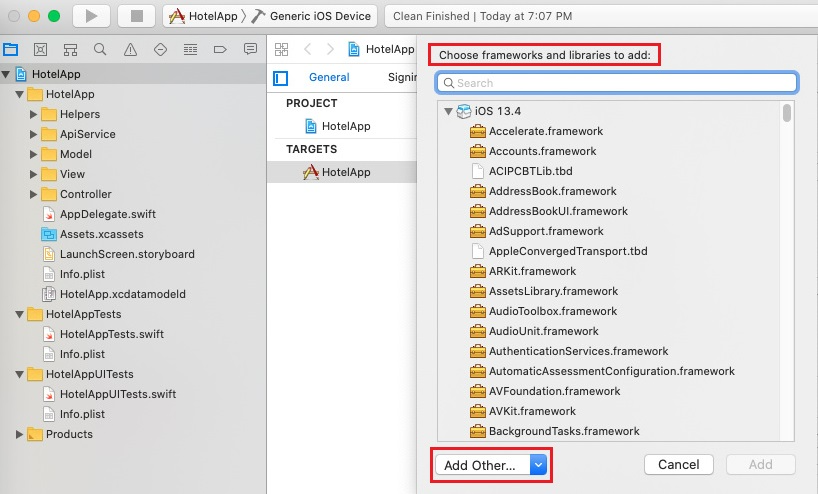Screen dimensions: 818x494
Task: Collapse the HotelAppTests folder
Action: tap(20, 315)
